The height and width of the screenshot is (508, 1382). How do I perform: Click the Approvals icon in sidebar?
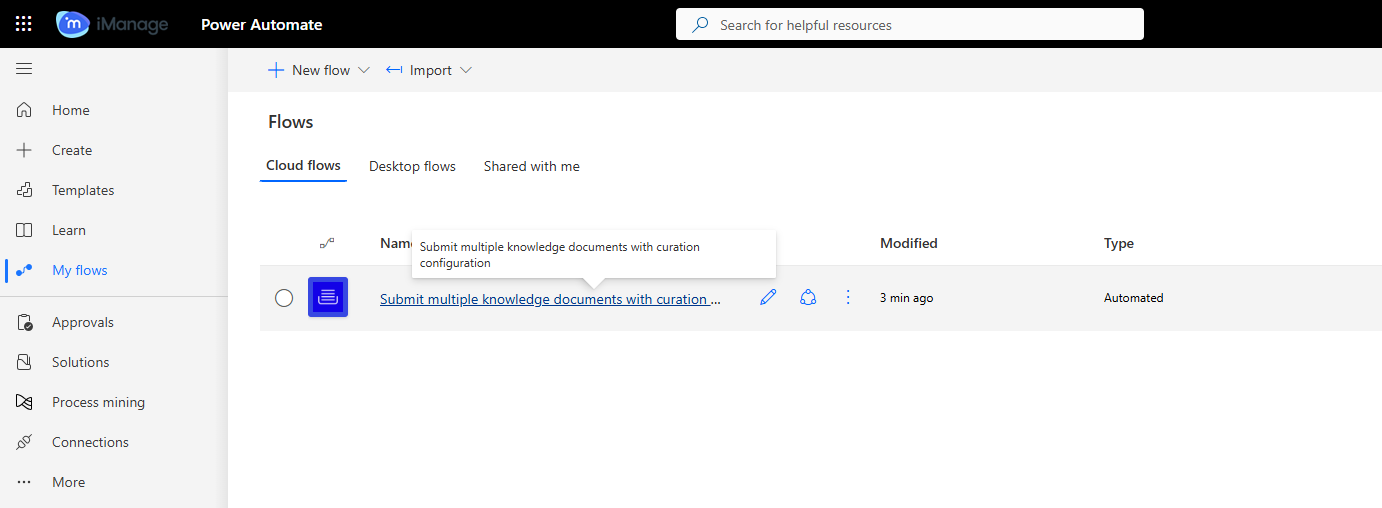point(25,322)
